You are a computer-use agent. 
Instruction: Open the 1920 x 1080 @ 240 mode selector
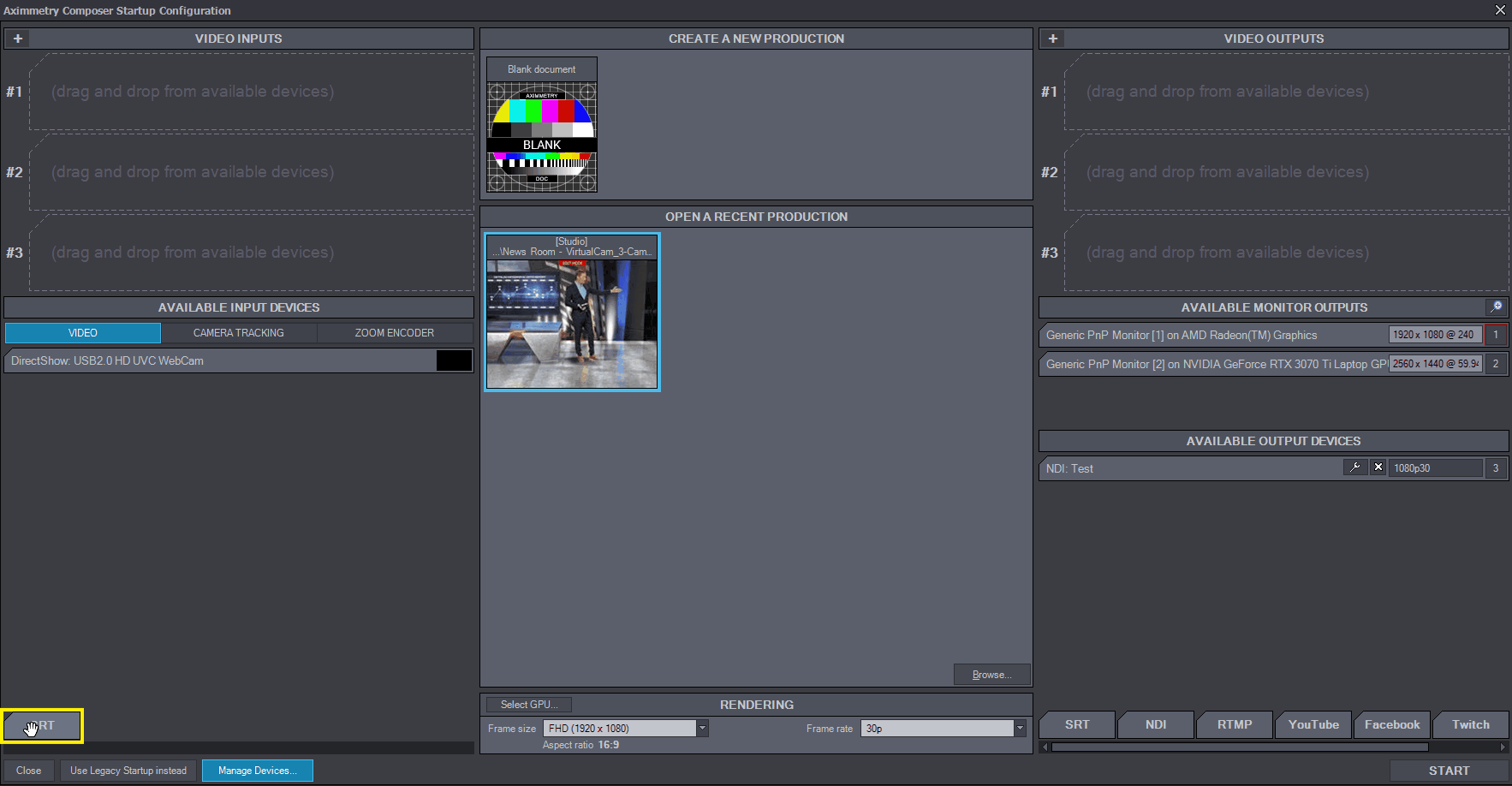[1435, 335]
